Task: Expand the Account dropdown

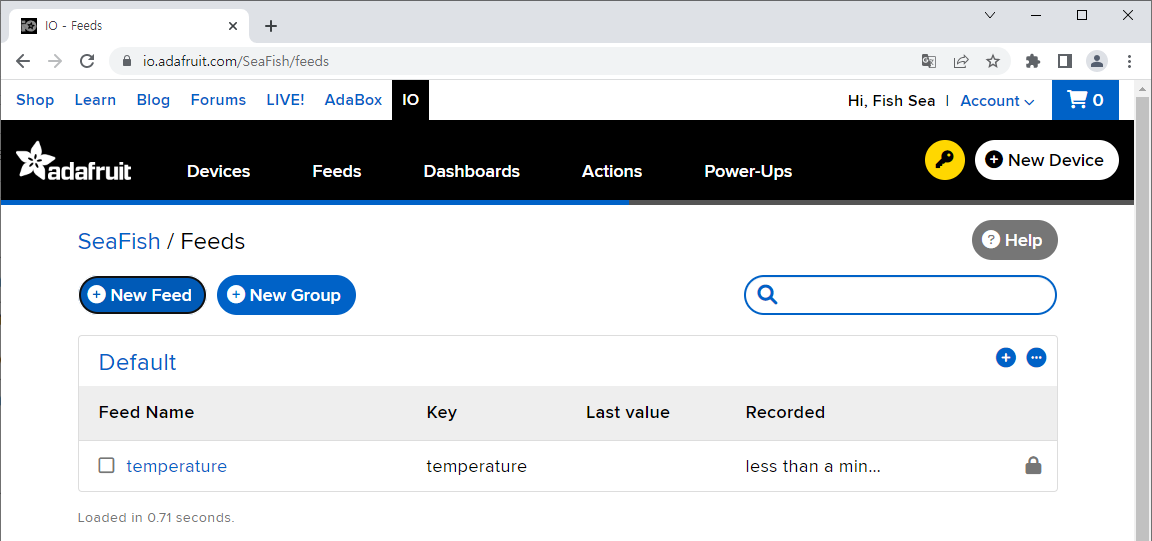Action: pyautogui.click(x=997, y=101)
